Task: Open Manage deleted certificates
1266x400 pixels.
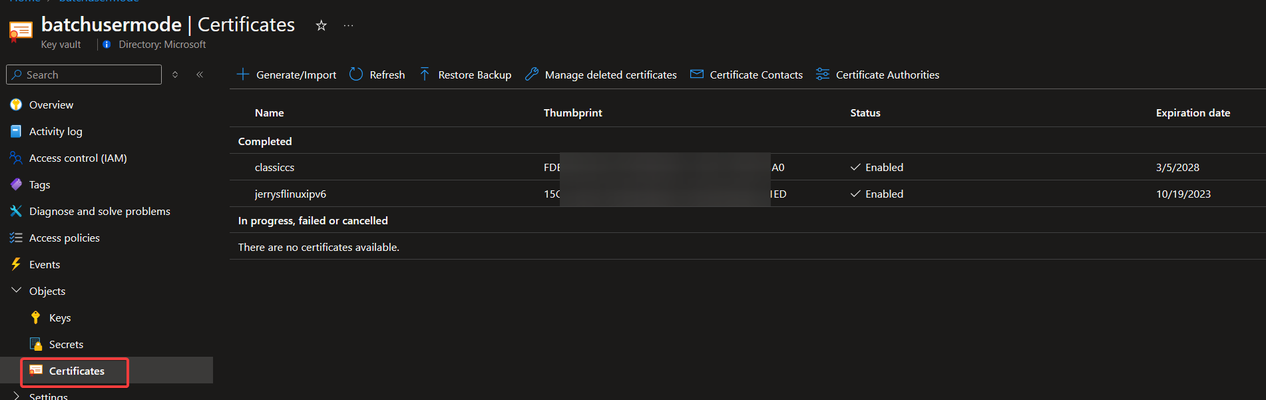Action: pyautogui.click(x=601, y=75)
